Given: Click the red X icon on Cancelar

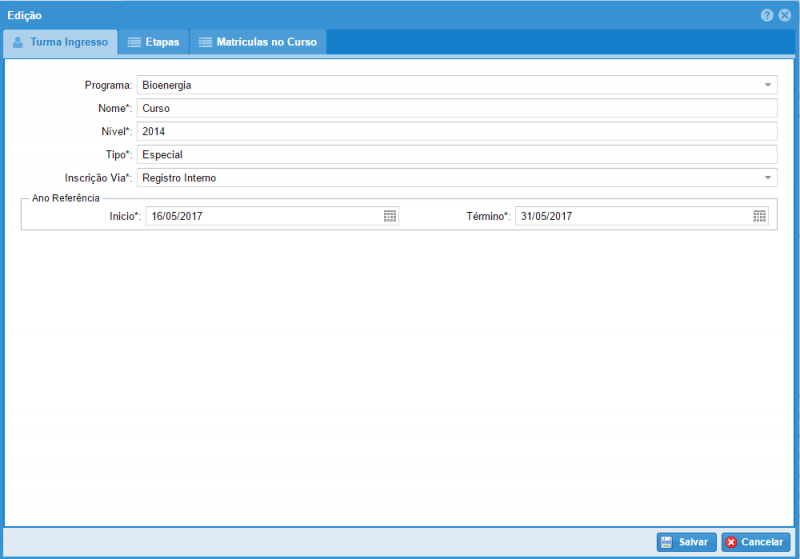Looking at the screenshot, I should (731, 542).
